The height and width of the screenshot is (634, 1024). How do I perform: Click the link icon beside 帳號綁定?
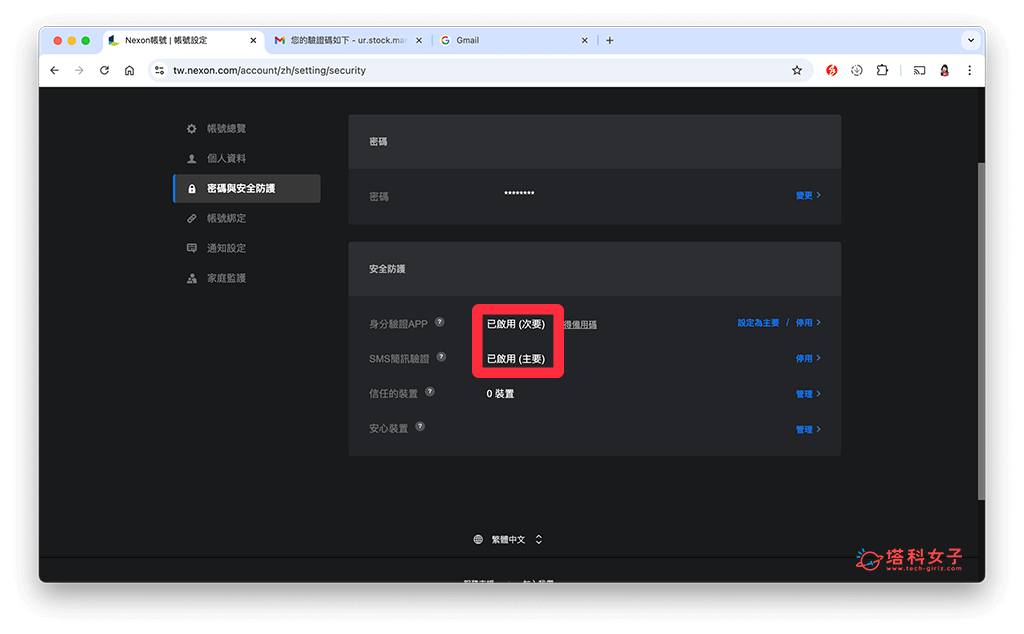(191, 218)
